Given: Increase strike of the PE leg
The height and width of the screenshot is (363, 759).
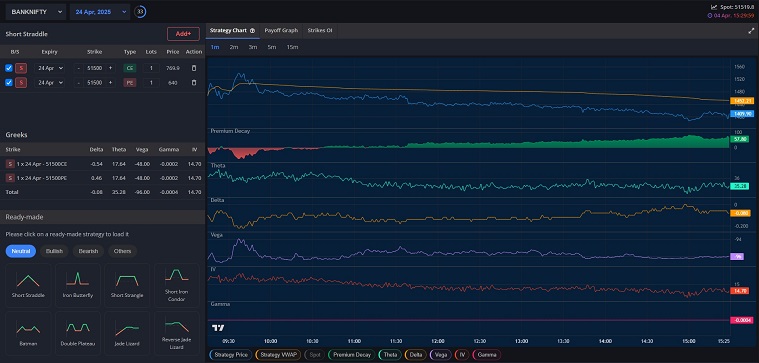Looking at the screenshot, I should pyautogui.click(x=110, y=83).
